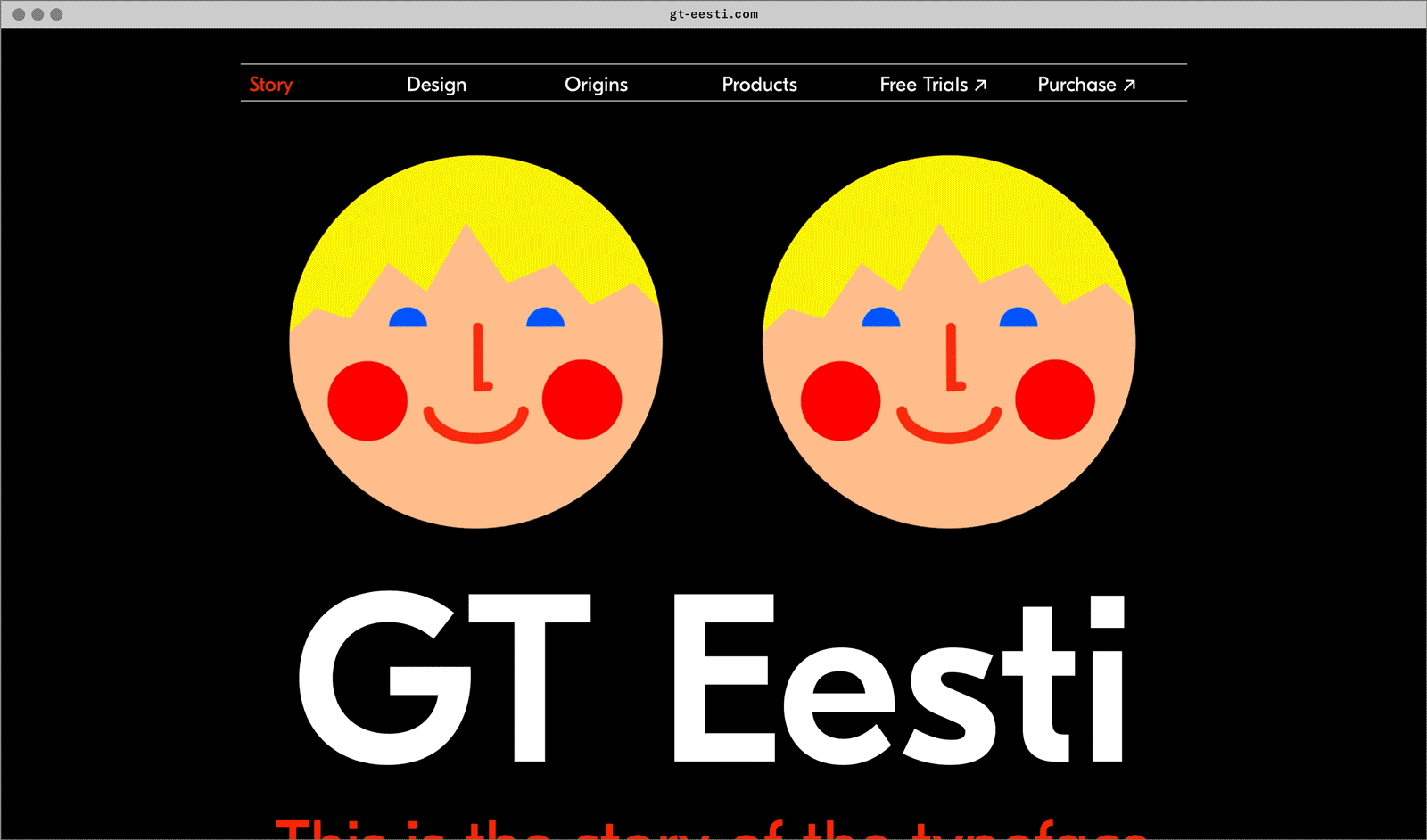
Task: Open the Story navigation item
Action: click(x=271, y=85)
